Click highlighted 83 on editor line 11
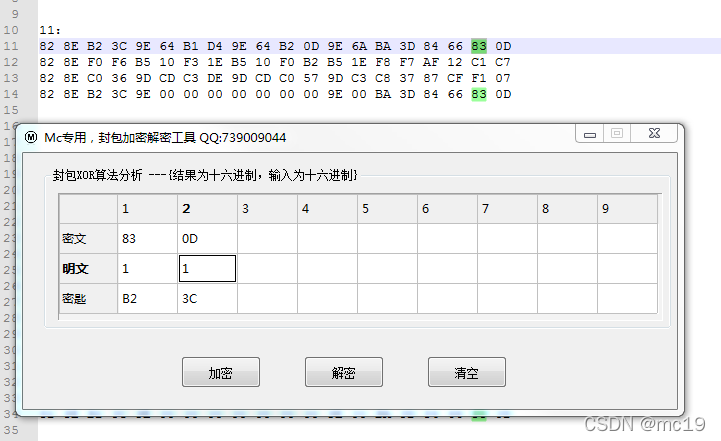This screenshot has width=721, height=441. coord(479,46)
